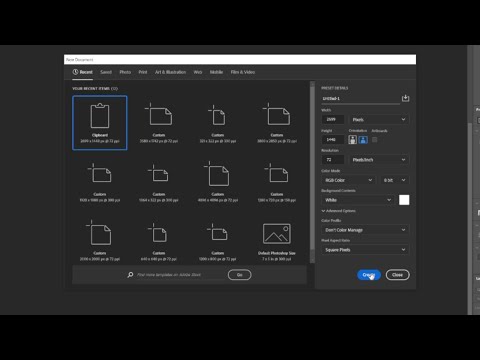
Task: Click the white background color swatch
Action: 404,200
